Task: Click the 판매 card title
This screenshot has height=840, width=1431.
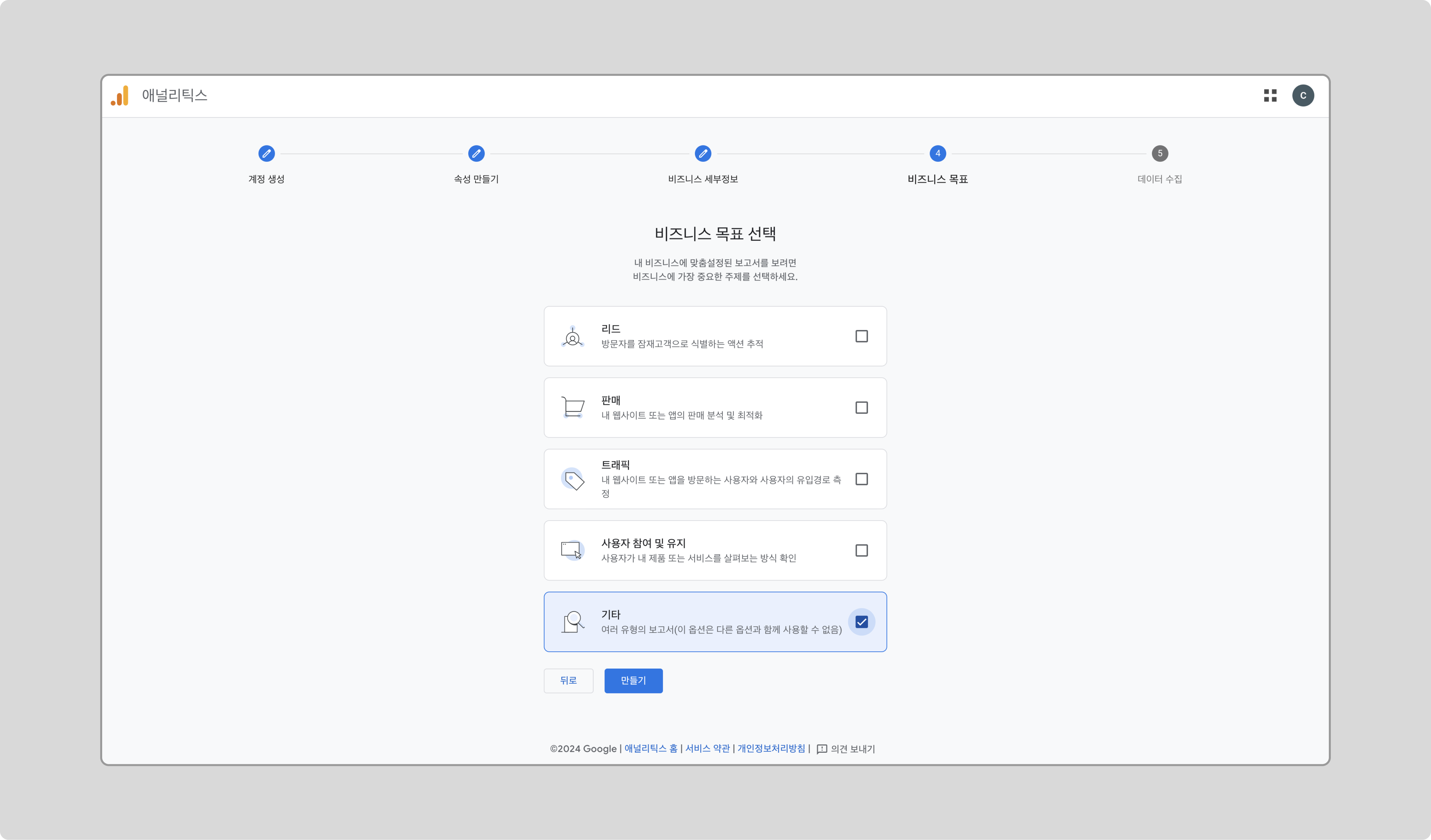Action: click(x=611, y=400)
